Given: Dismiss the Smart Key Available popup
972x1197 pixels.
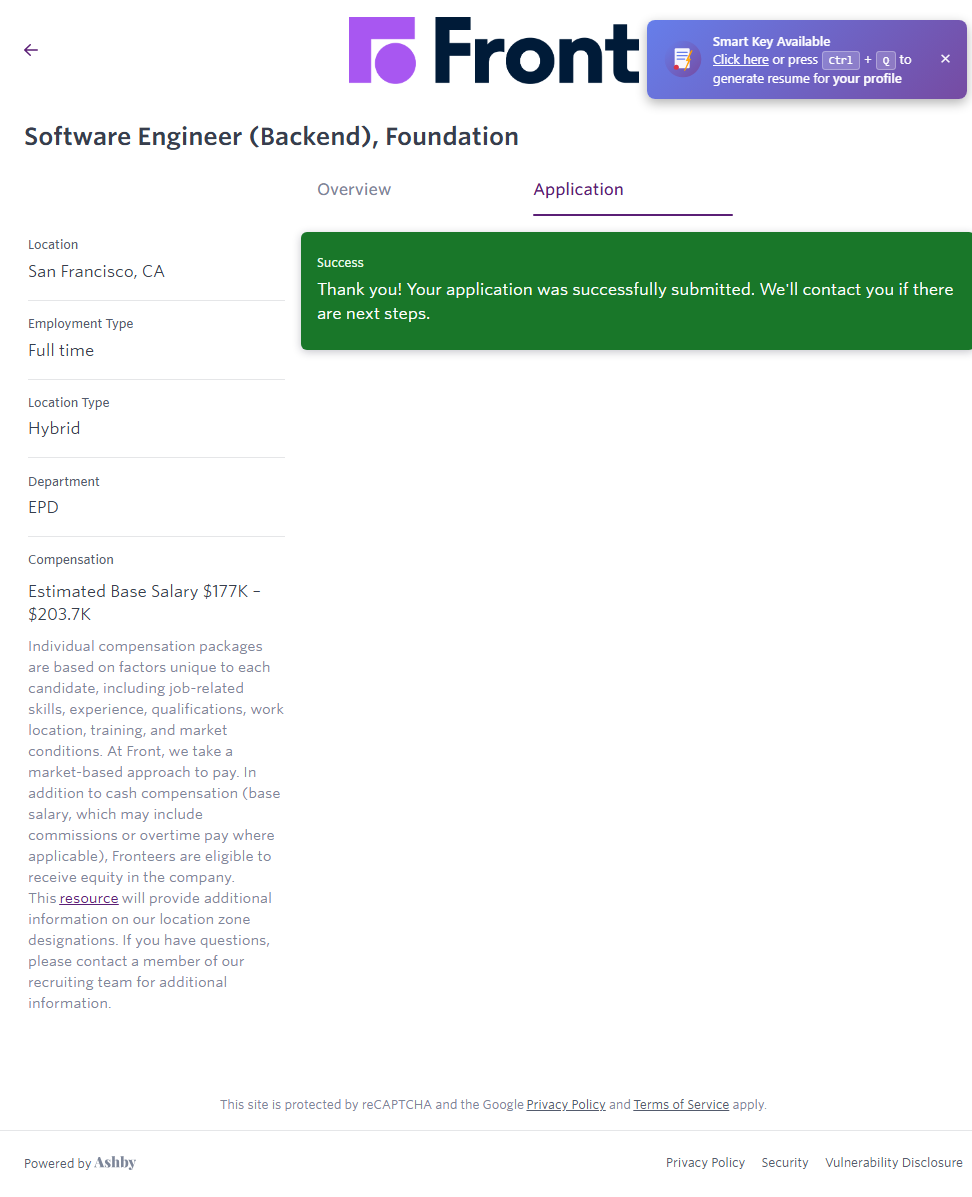Looking at the screenshot, I should point(945,59).
